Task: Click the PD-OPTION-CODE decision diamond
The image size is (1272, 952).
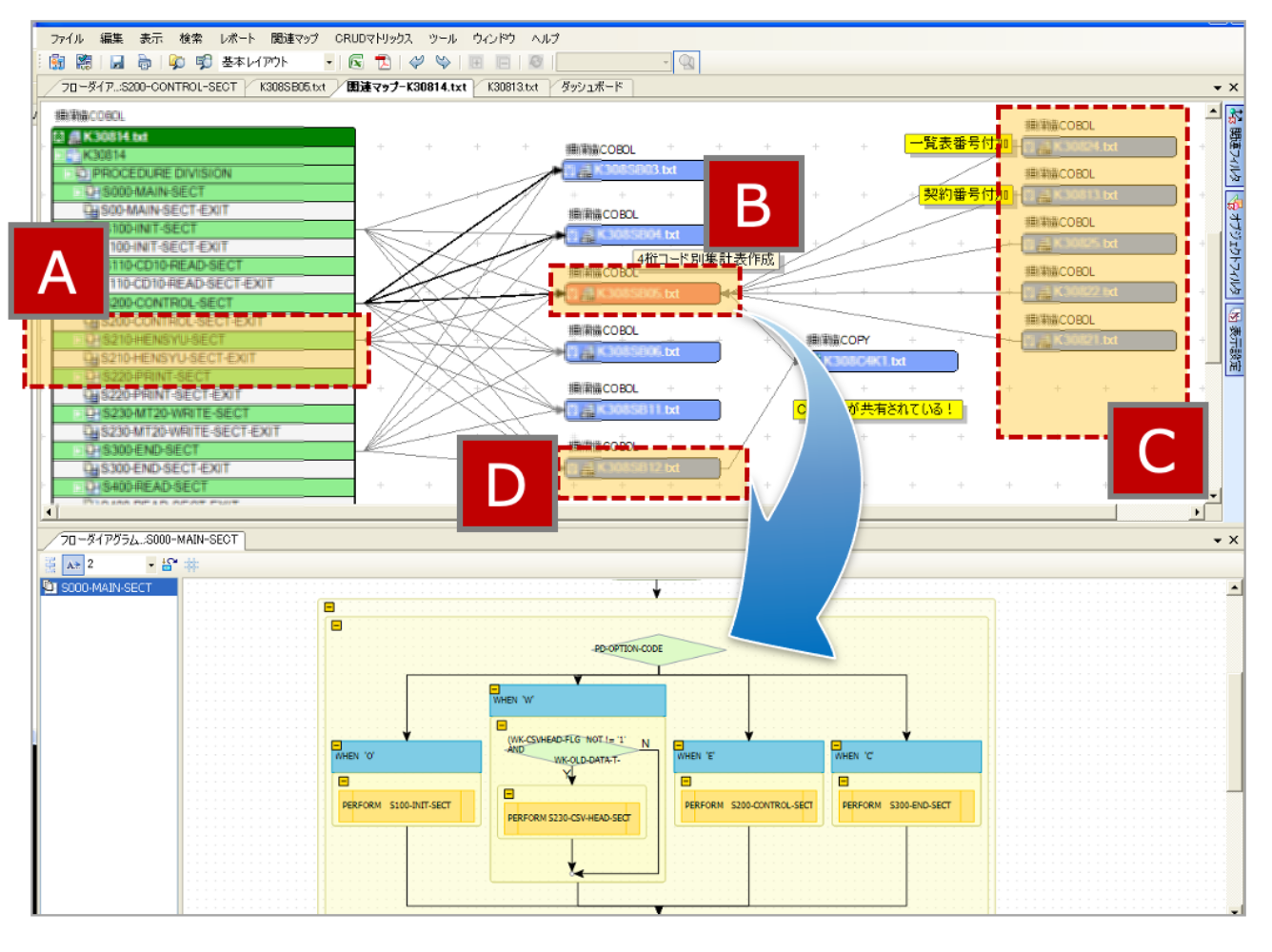Action: [x=658, y=649]
